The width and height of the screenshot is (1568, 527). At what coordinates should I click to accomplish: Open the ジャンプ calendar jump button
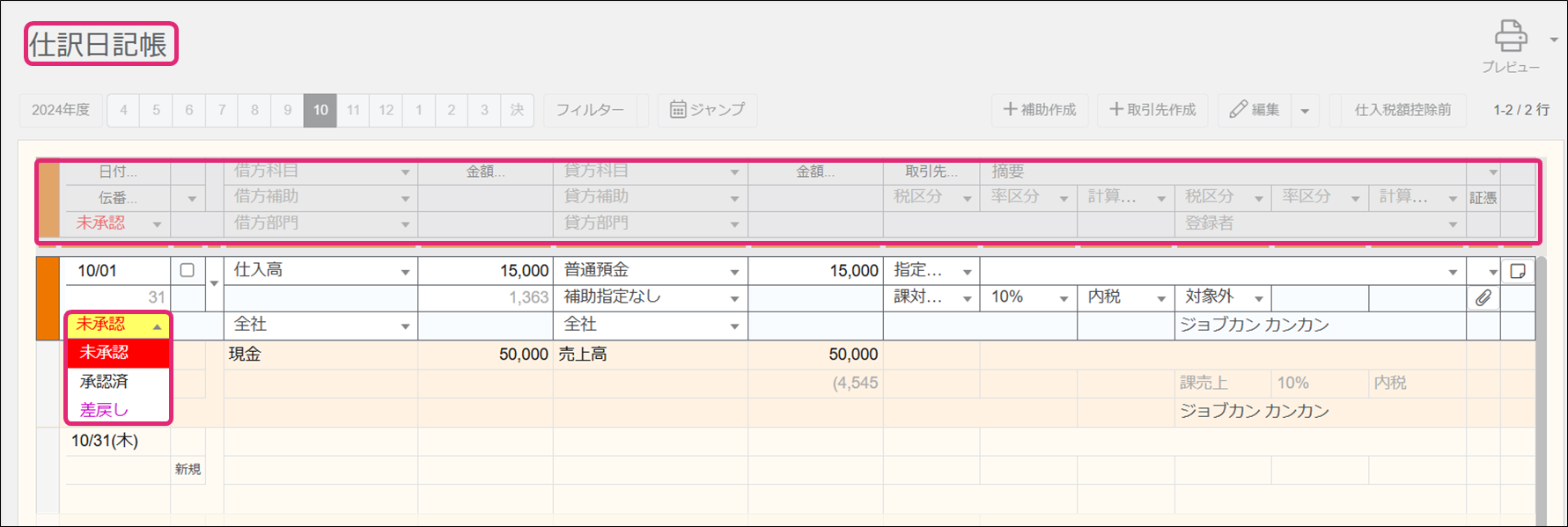[707, 110]
